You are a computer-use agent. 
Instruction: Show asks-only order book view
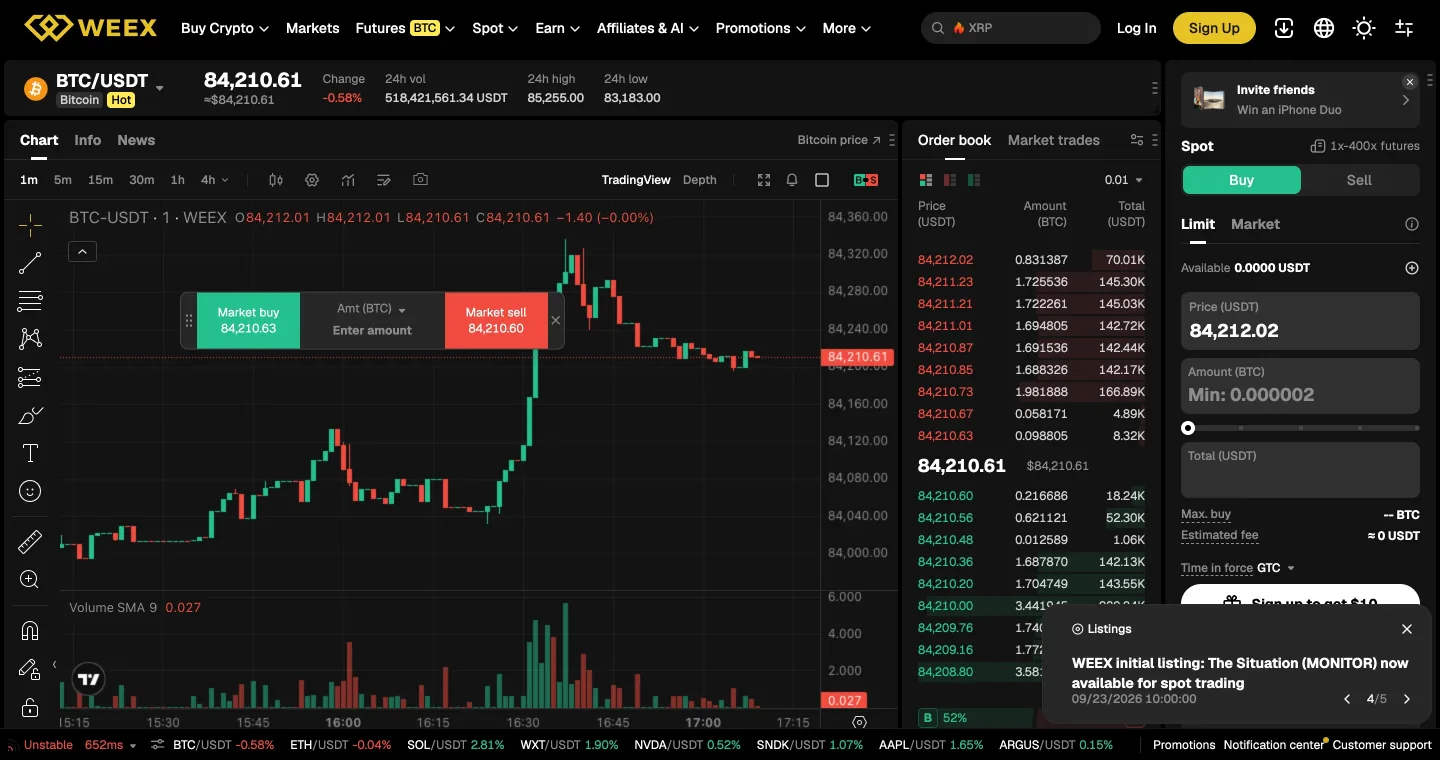coord(950,180)
